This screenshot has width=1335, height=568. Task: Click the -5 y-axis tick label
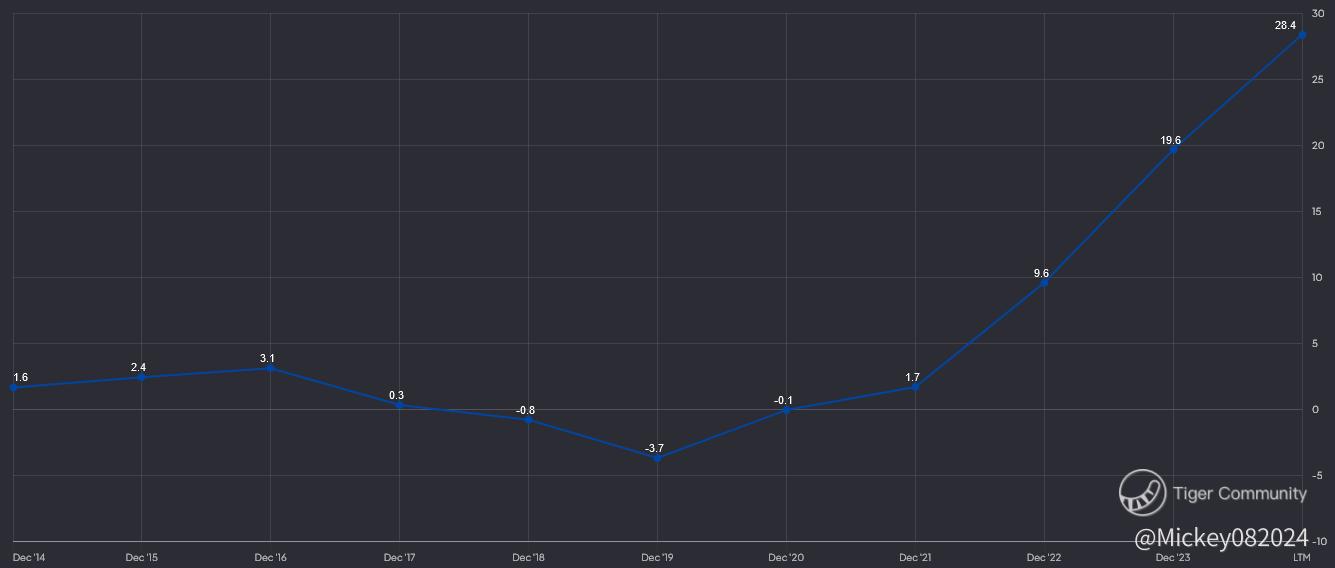click(x=1317, y=475)
